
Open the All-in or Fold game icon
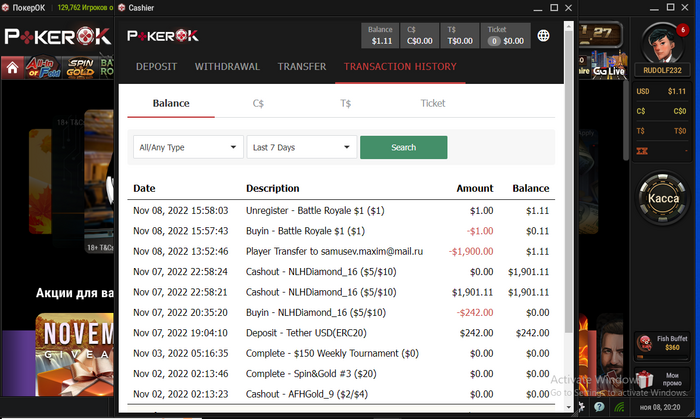point(43,68)
